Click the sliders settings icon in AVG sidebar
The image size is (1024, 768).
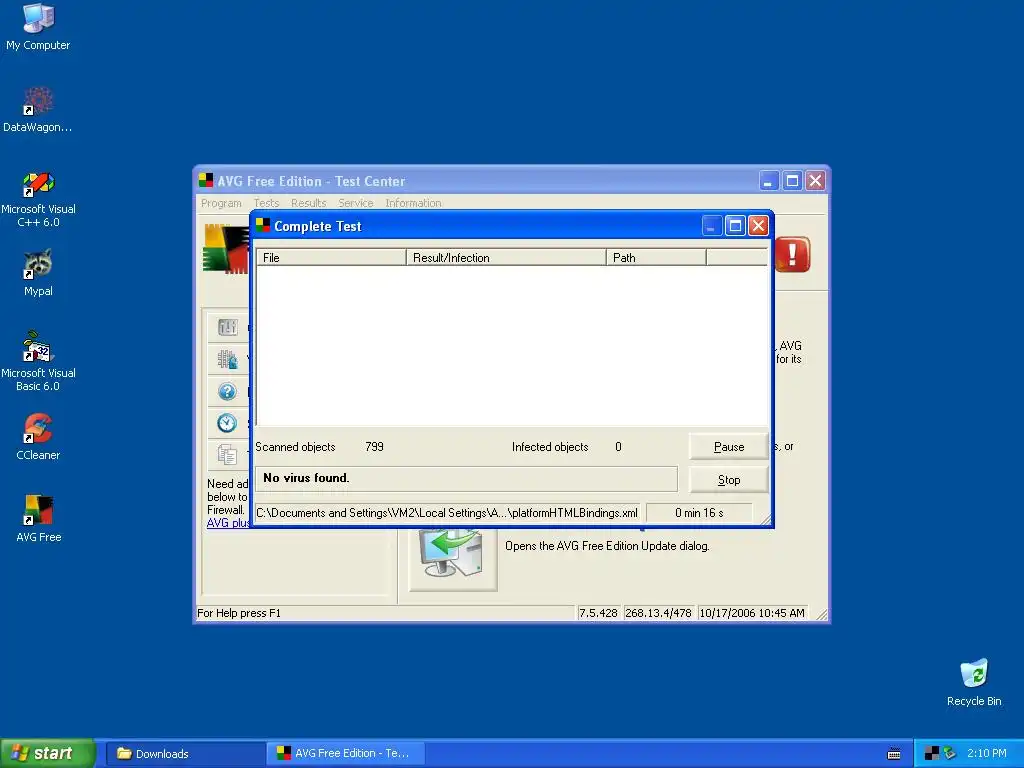227,327
